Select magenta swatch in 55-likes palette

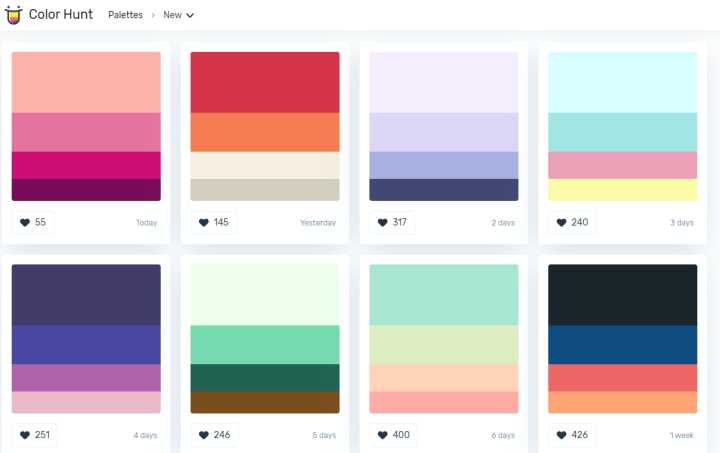tap(86, 166)
